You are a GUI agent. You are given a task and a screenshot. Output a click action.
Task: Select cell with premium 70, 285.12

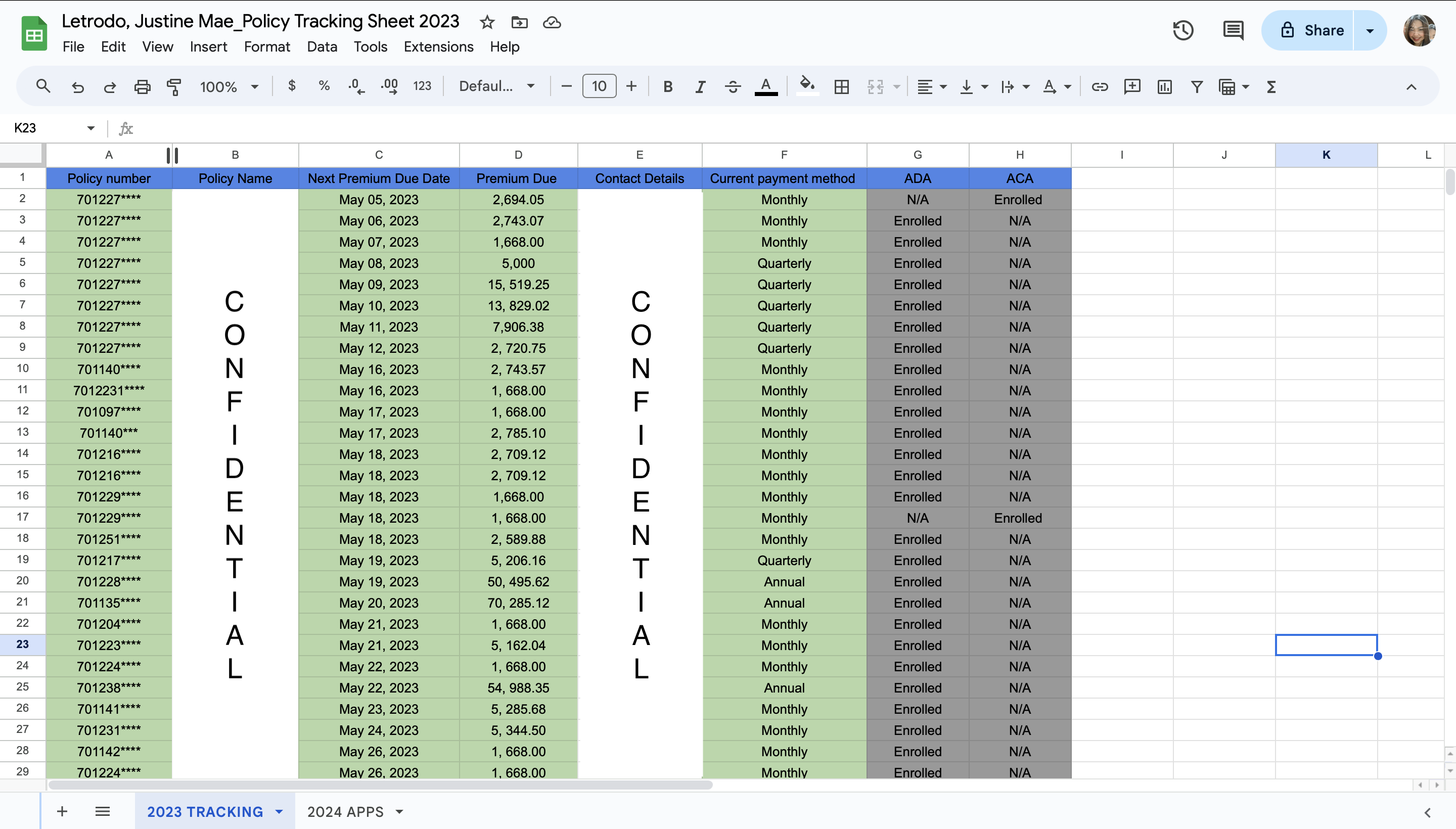tap(518, 603)
